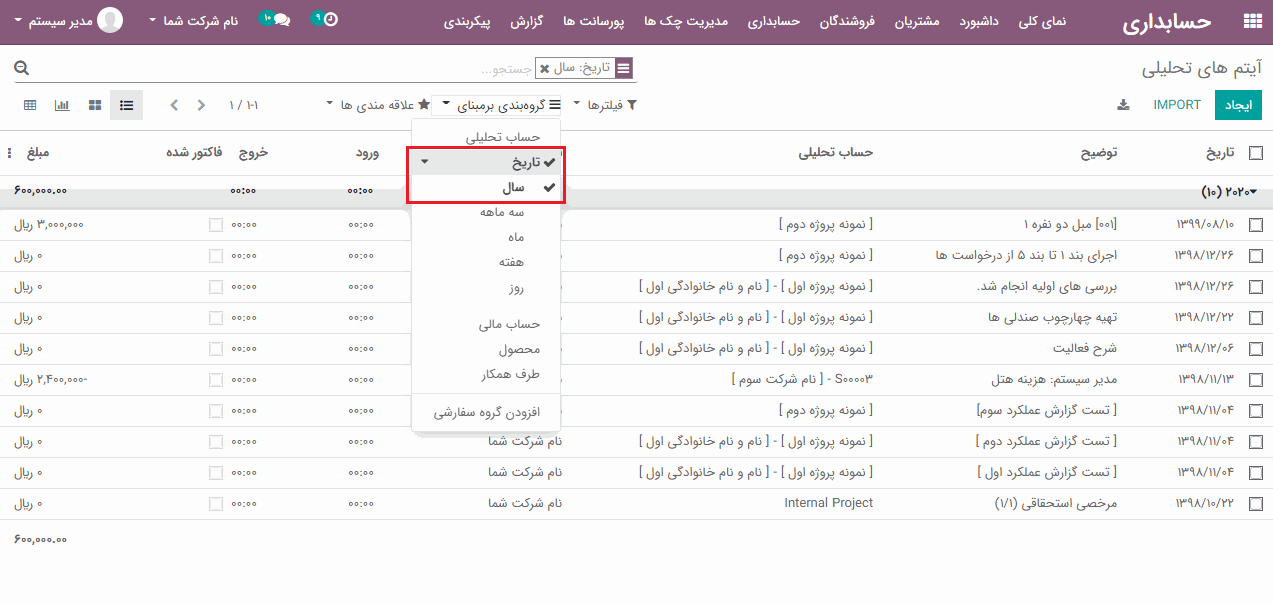
Task: Remove the تاریخ: سال search facet
Action: (x=544, y=68)
